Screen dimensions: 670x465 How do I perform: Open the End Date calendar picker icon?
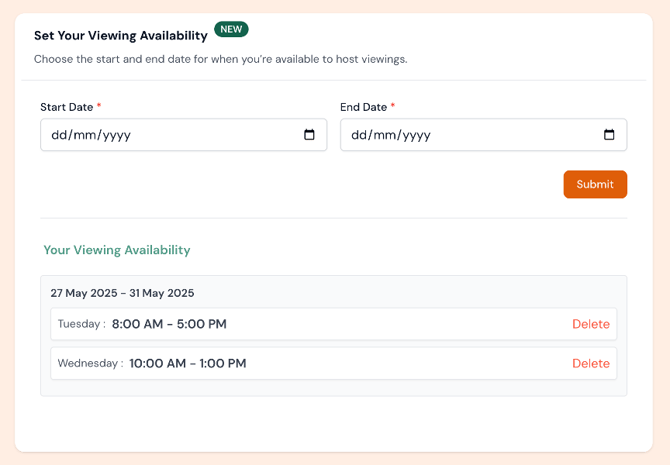(609, 135)
